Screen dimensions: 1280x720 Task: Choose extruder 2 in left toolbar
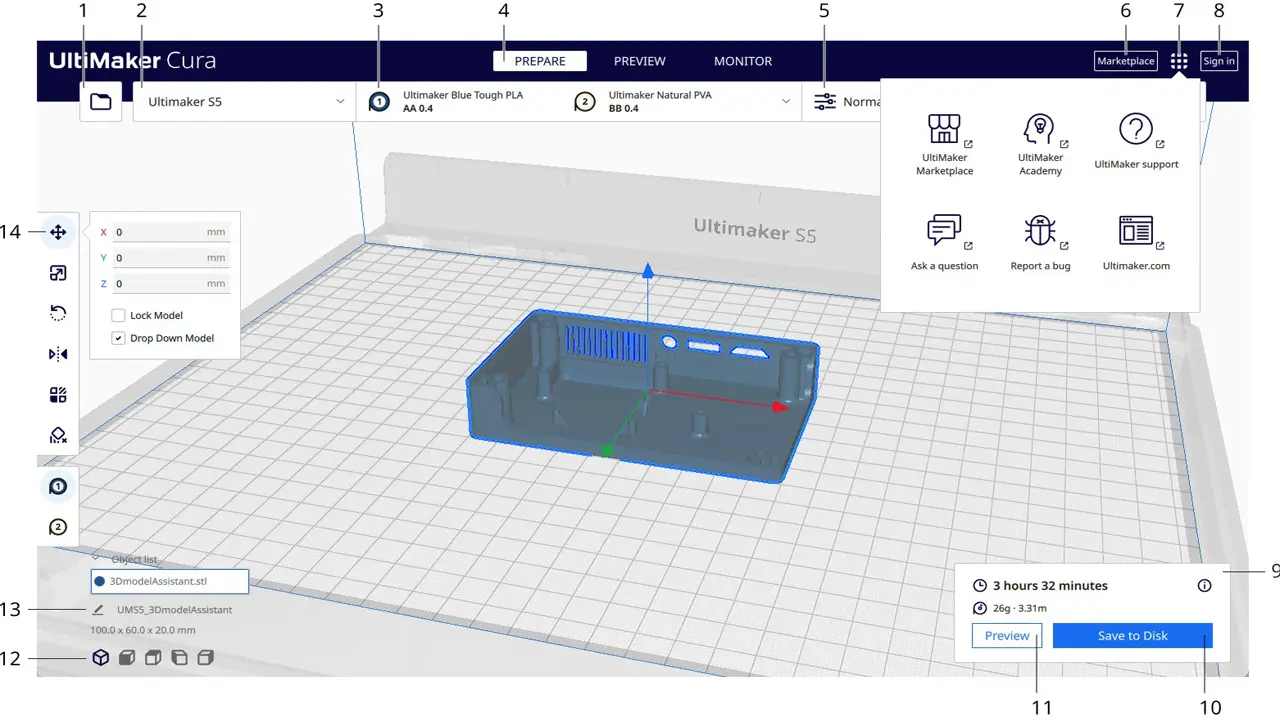[x=58, y=526]
